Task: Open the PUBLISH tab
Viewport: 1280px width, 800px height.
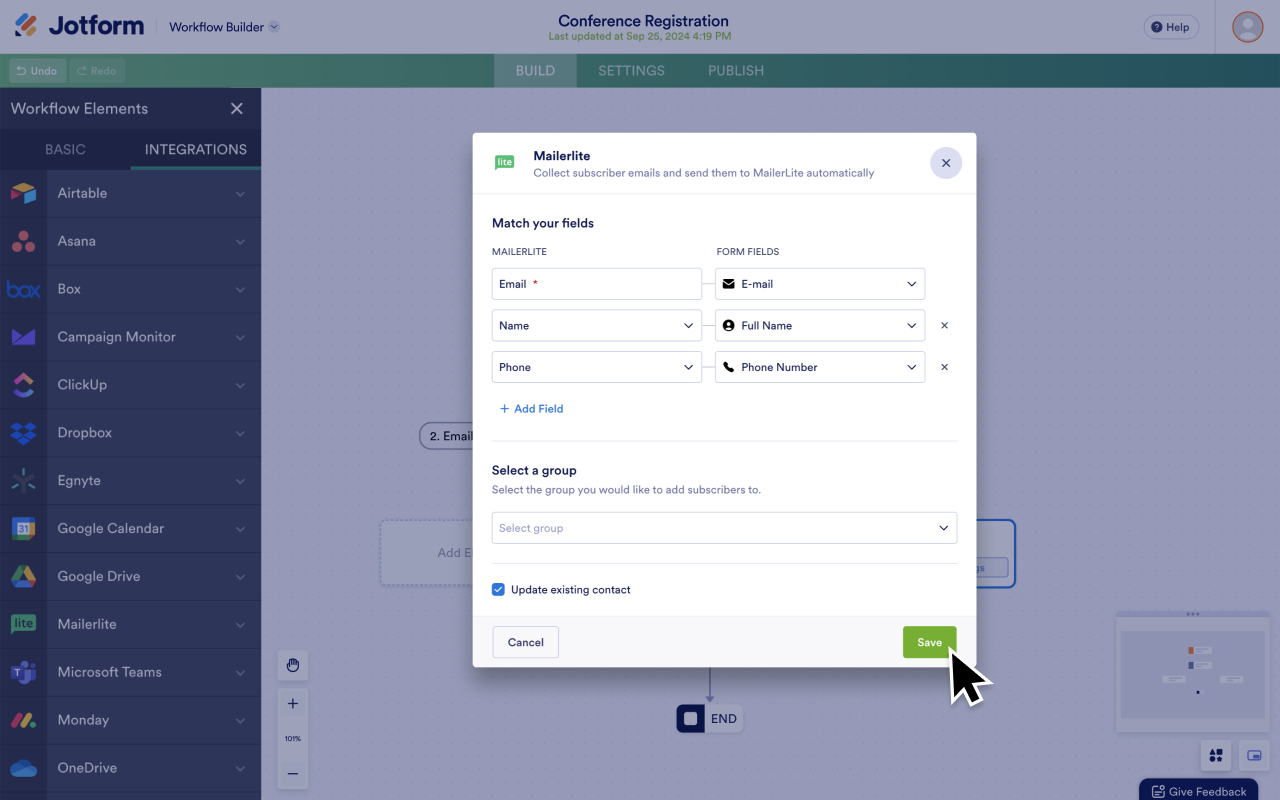Action: pyautogui.click(x=736, y=71)
